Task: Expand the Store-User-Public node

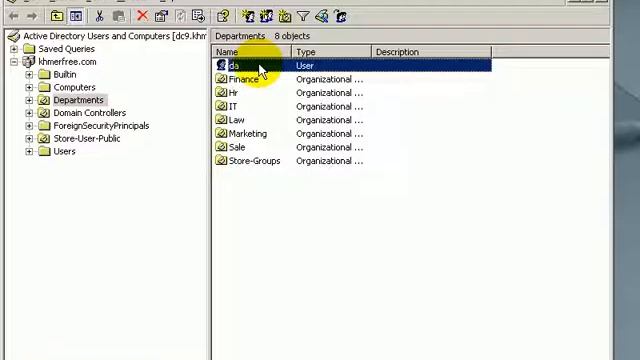Action: tap(29, 139)
